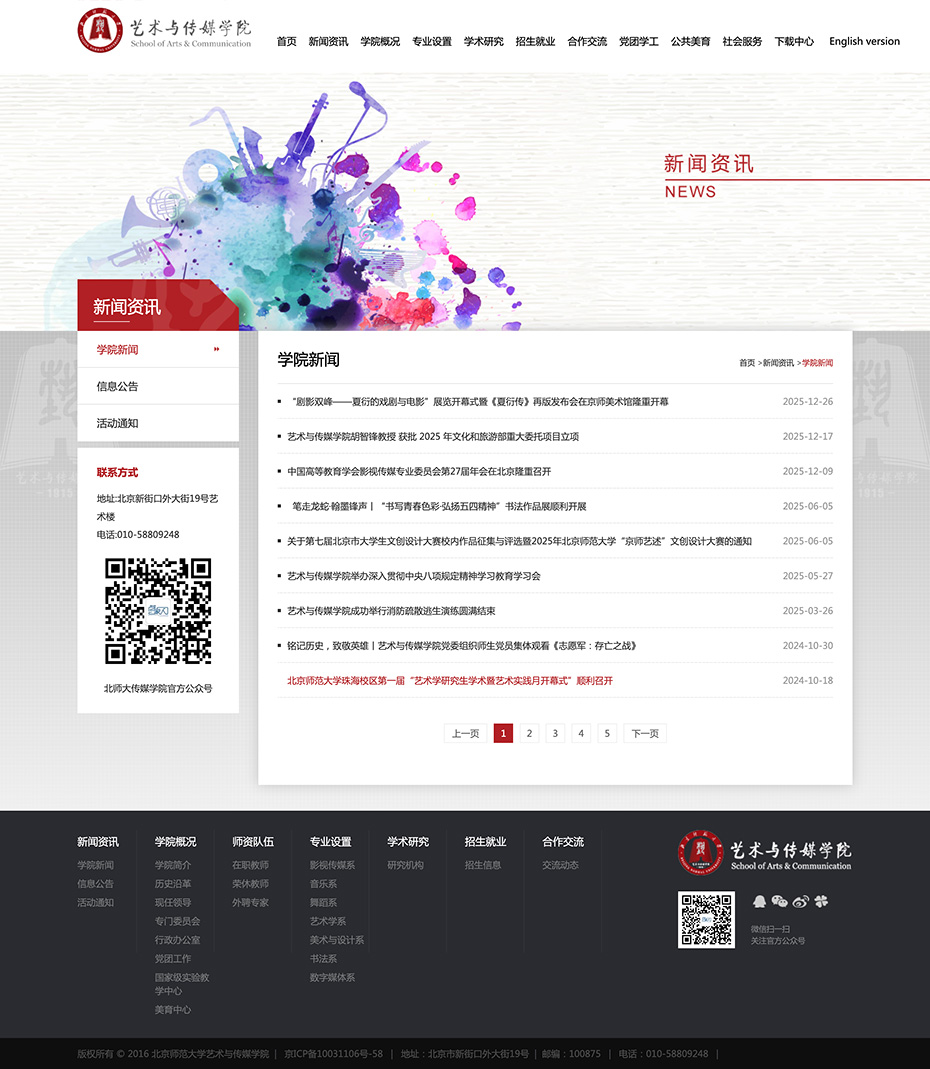This screenshot has width=930, height=1069.
Task: Click the QQ penguin icon in footer
Action: pyautogui.click(x=759, y=901)
